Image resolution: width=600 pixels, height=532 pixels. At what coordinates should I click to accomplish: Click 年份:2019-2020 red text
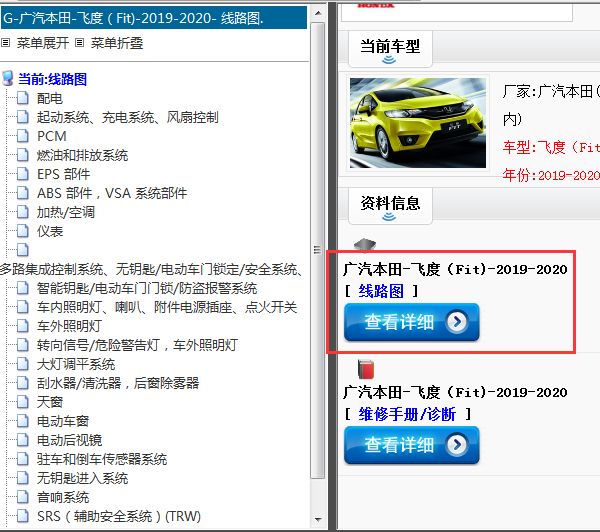point(551,175)
